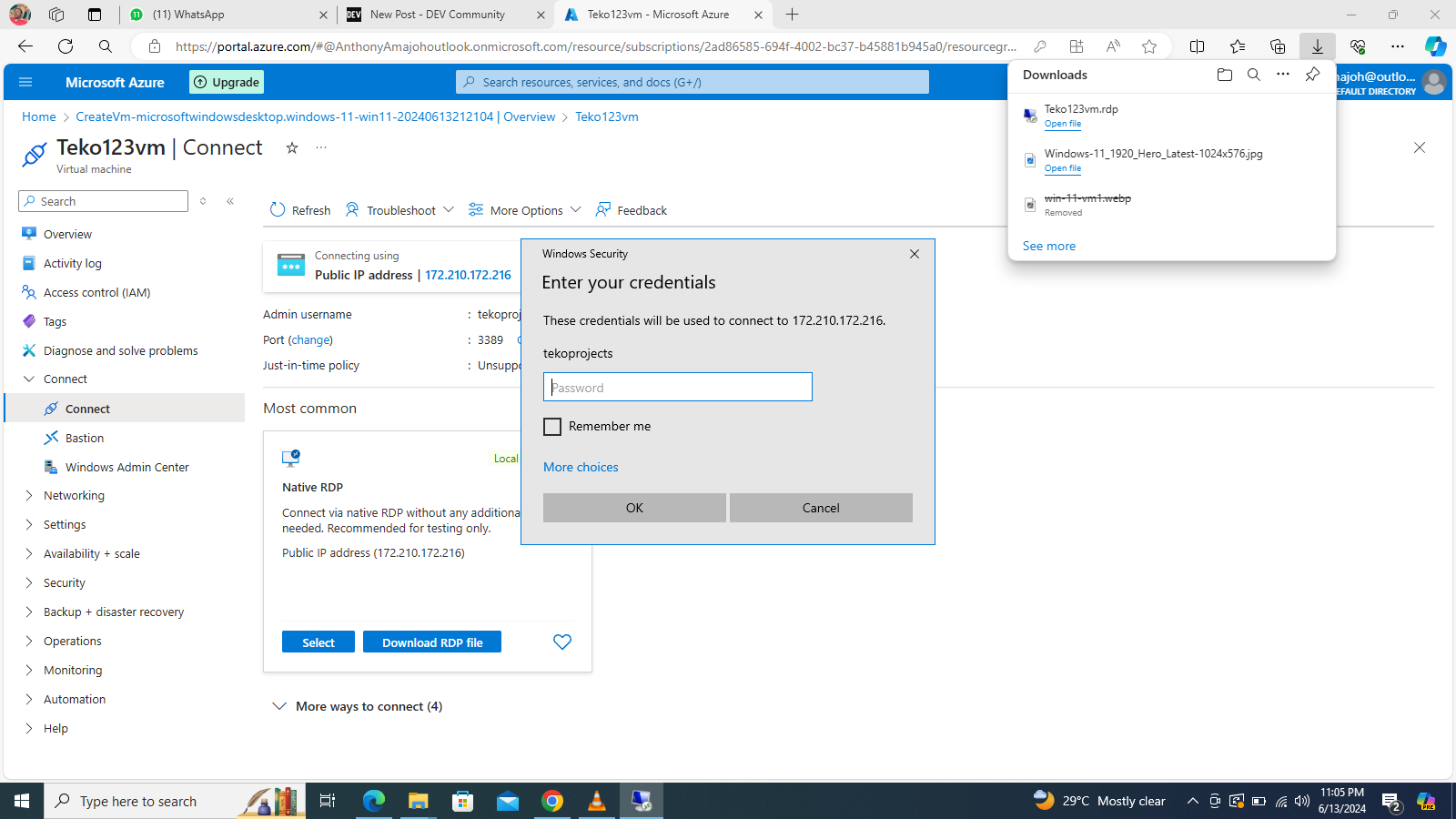Open the More Options dropdown
Viewport: 1456px width, 819px height.
point(524,210)
